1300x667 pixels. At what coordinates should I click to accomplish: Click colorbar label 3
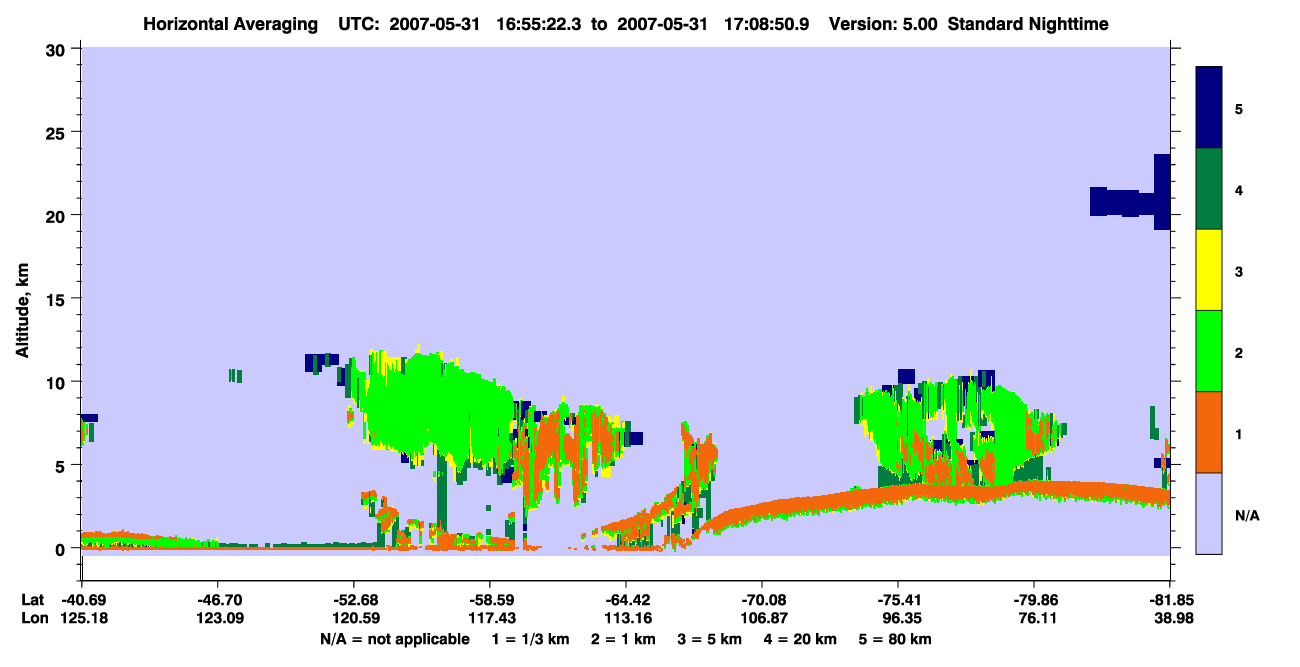[1239, 270]
